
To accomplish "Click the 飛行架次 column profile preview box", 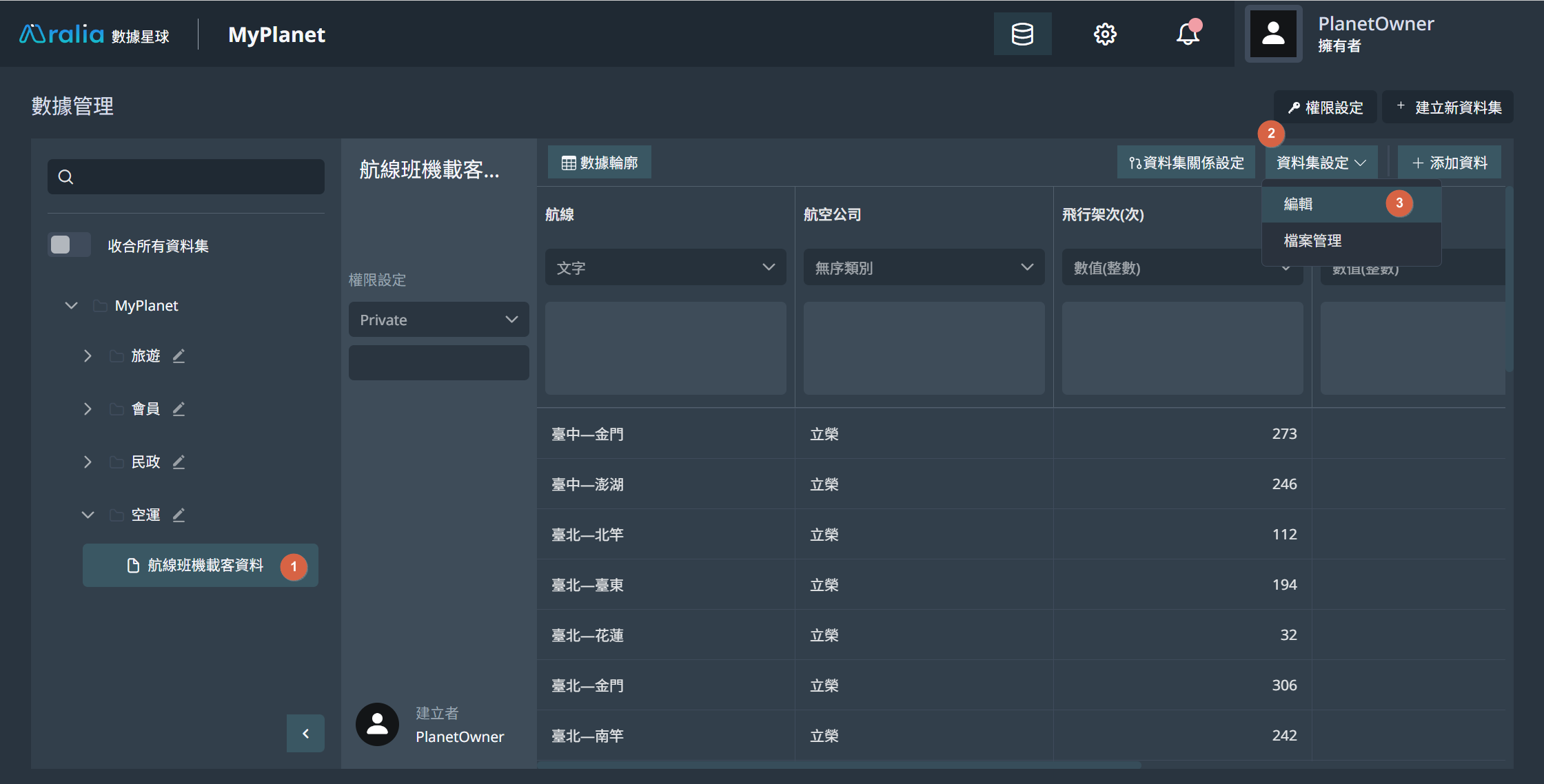I will point(1182,348).
